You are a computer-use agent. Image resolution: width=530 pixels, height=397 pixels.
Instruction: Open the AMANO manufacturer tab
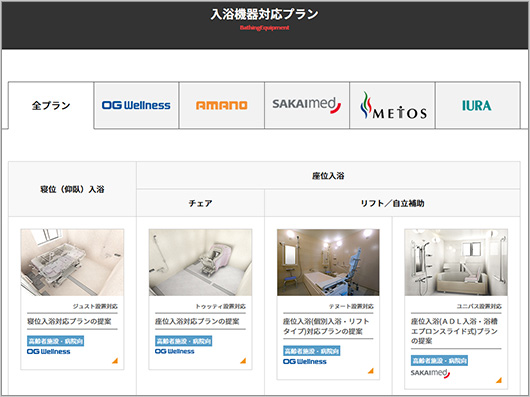click(221, 105)
